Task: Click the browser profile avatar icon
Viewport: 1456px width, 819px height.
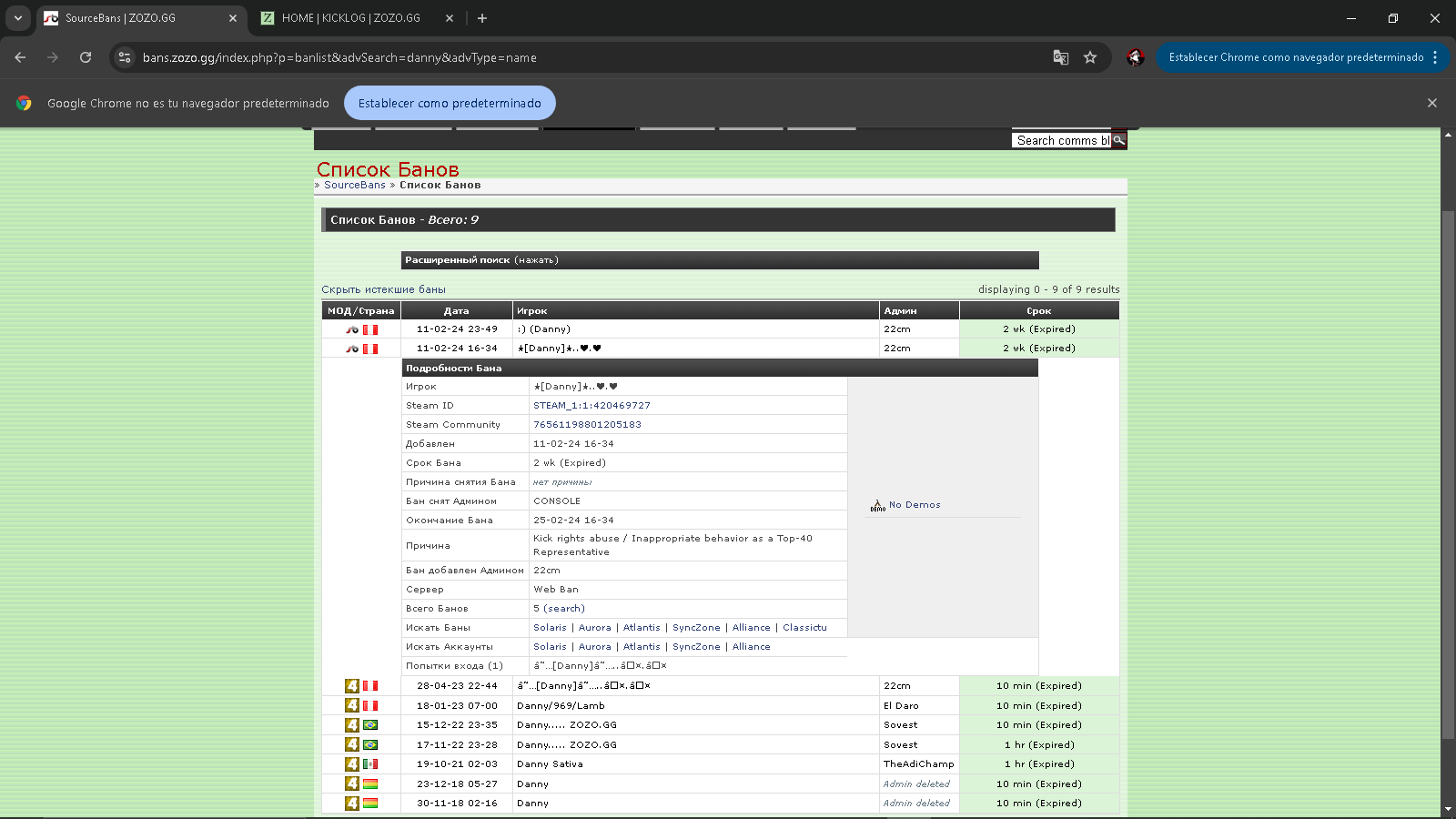Action: pos(1135,57)
